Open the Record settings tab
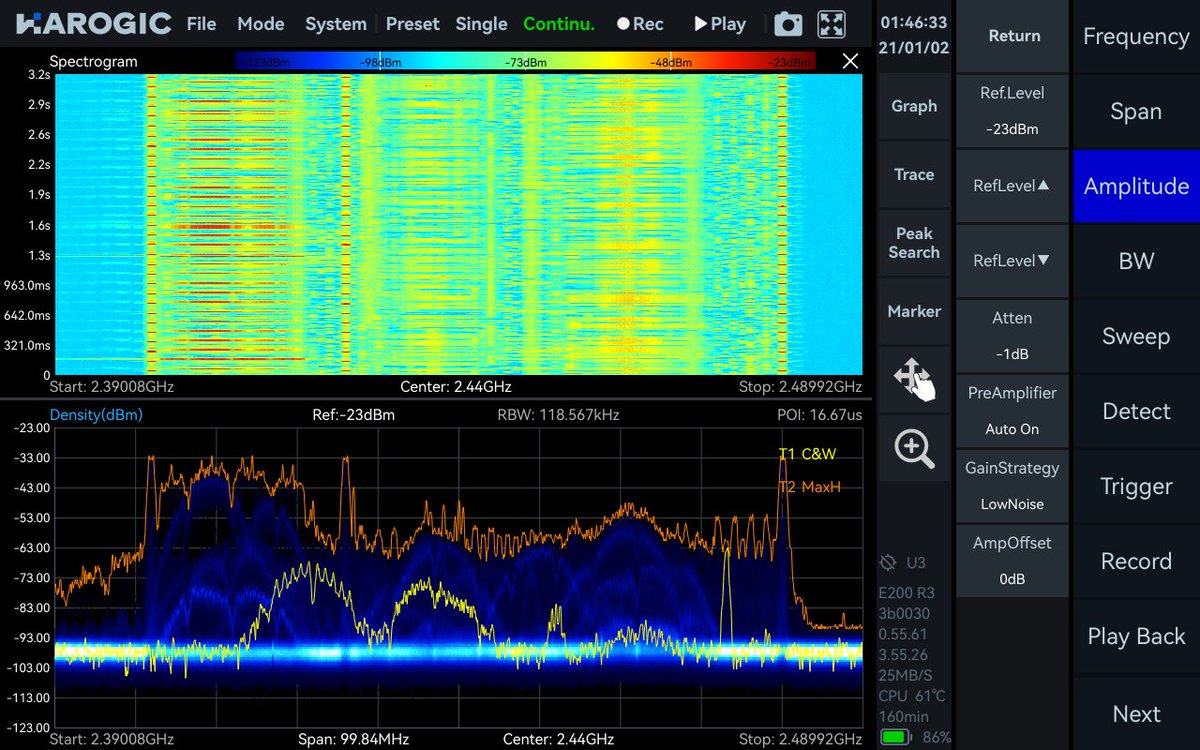 click(x=1136, y=561)
